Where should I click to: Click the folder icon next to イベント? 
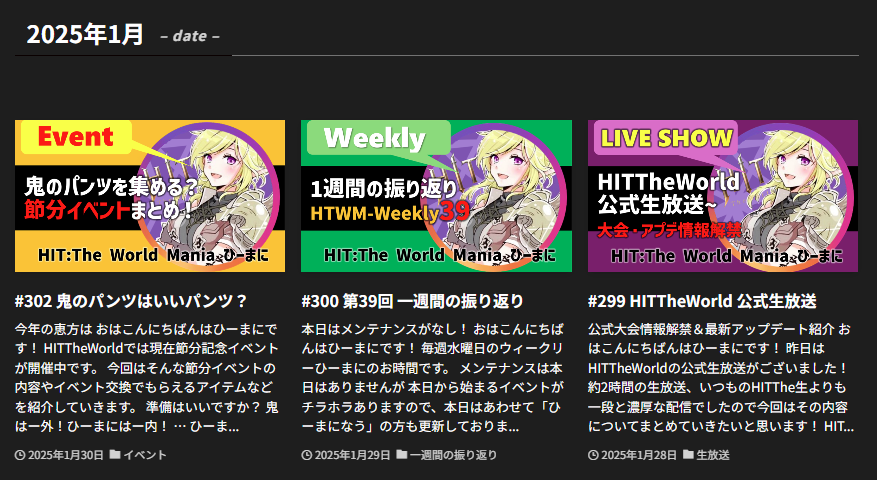coord(115,455)
